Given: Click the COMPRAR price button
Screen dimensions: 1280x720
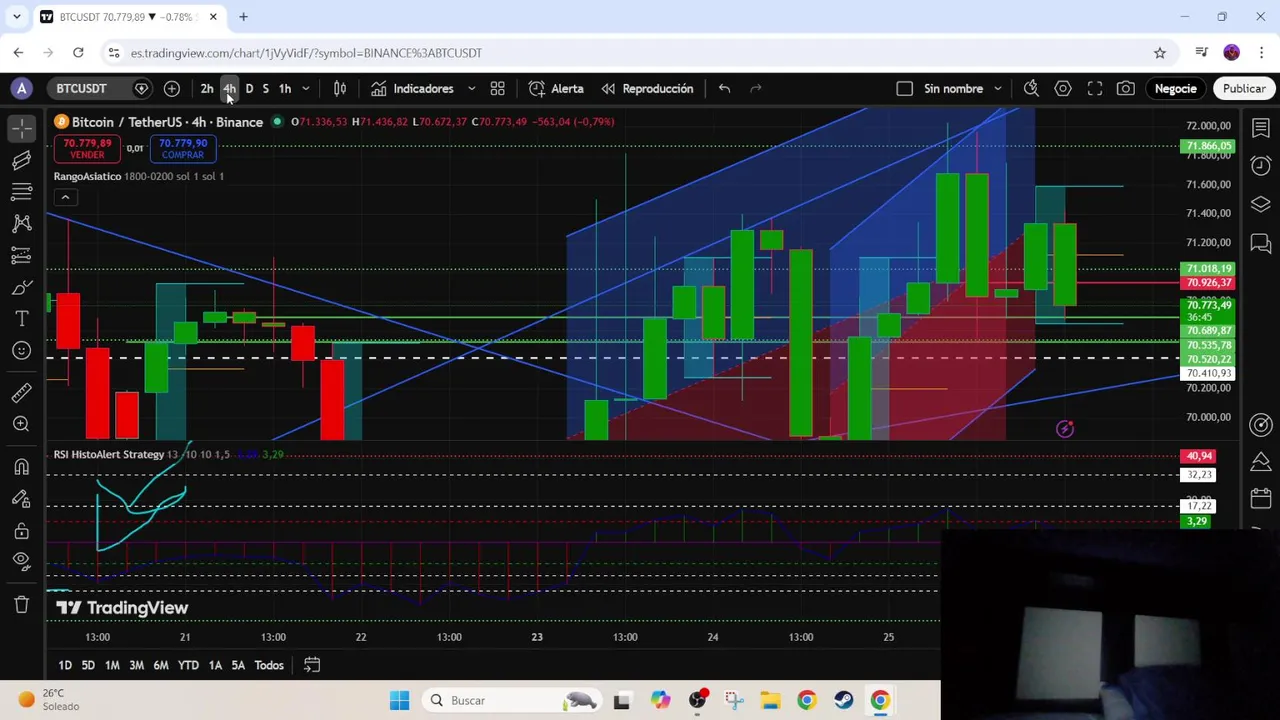Looking at the screenshot, I should click(182, 148).
